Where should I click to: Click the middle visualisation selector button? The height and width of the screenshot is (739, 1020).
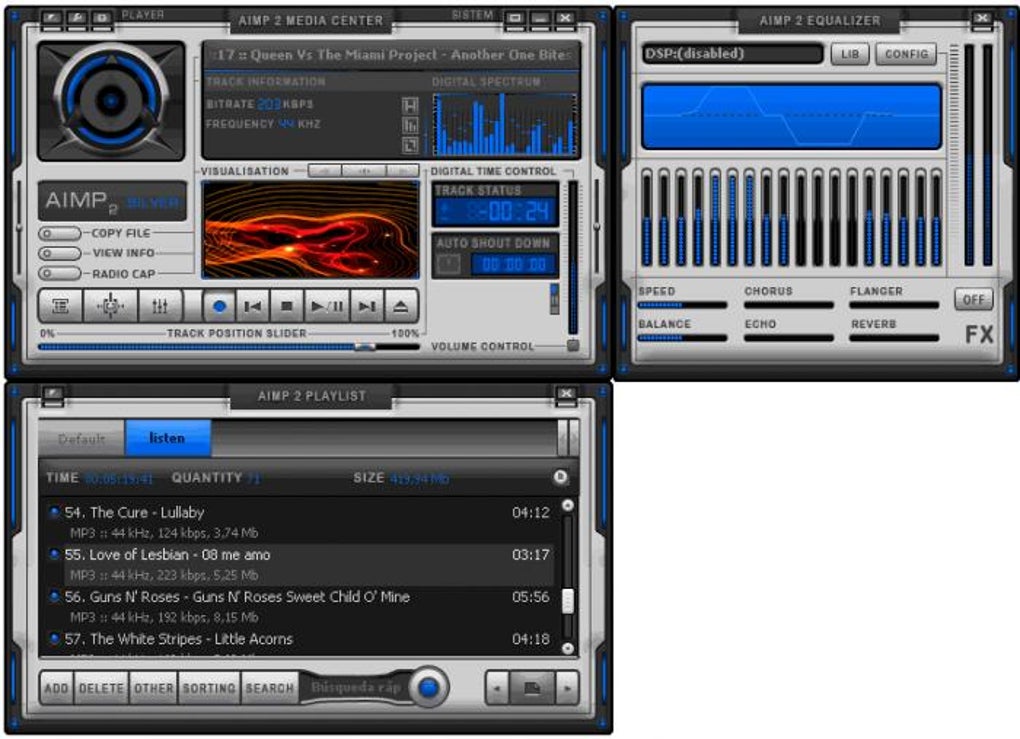click(364, 171)
